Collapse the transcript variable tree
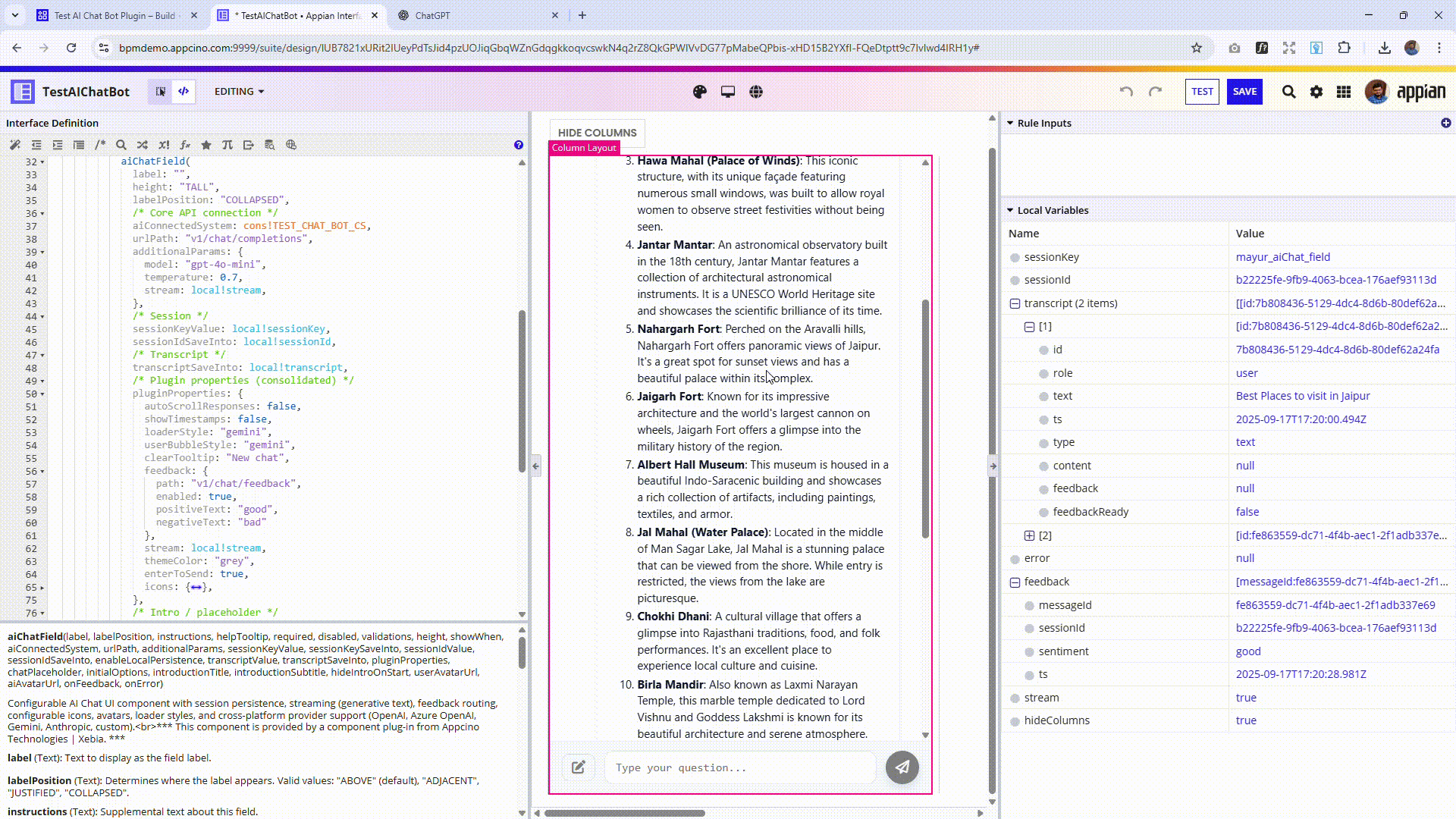 [x=1015, y=303]
